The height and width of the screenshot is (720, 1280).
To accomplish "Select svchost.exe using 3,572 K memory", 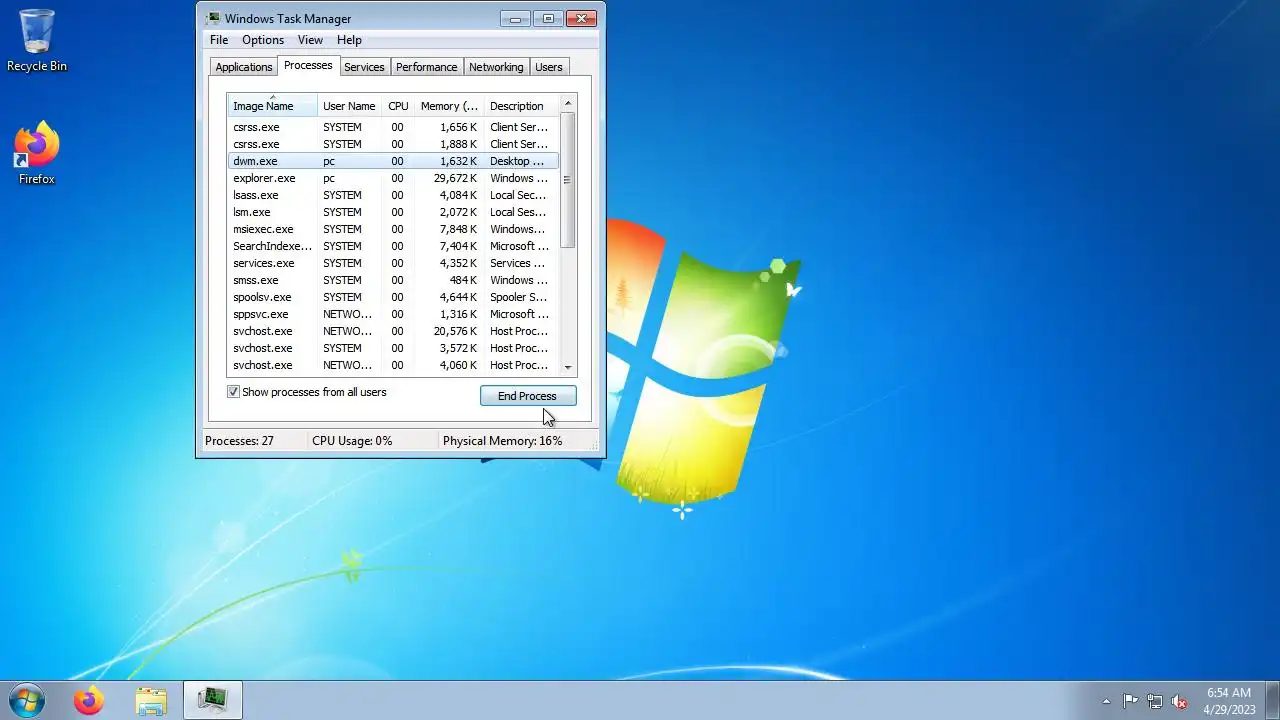I will click(393, 348).
